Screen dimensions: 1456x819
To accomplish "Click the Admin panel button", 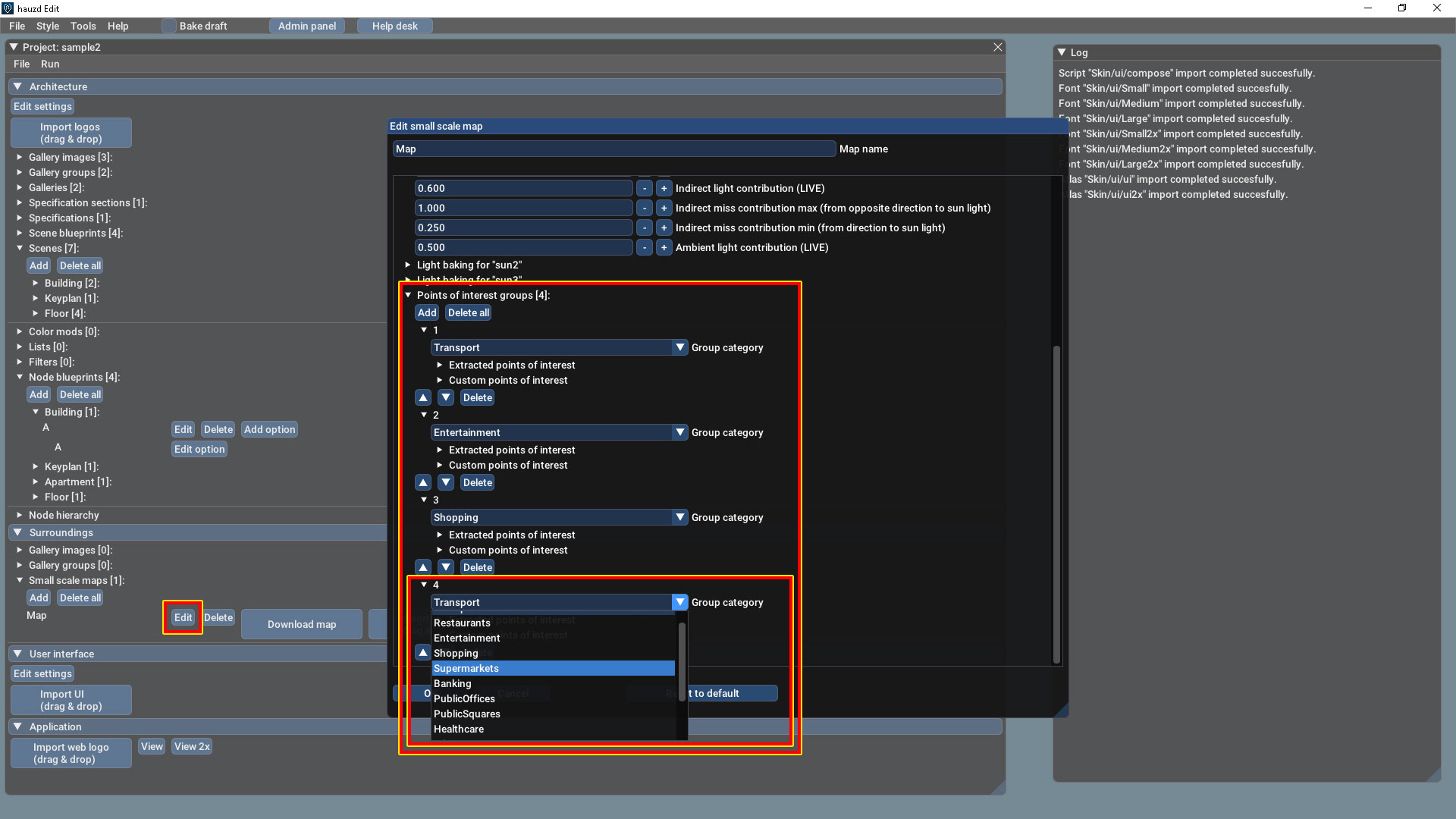I will point(306,26).
